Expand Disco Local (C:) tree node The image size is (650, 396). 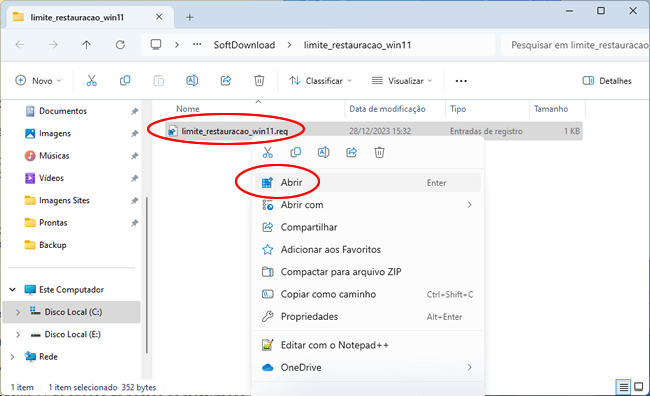18,312
